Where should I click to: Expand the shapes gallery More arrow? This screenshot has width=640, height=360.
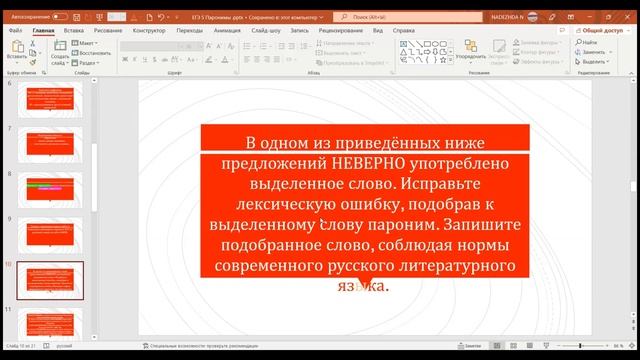(451, 60)
